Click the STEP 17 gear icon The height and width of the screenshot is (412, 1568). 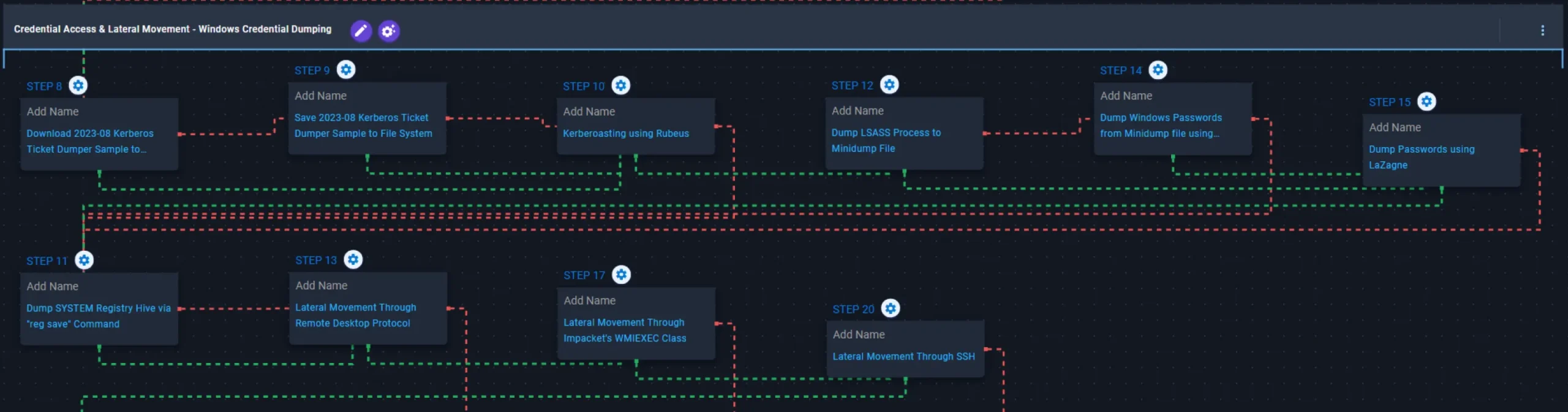[621, 275]
